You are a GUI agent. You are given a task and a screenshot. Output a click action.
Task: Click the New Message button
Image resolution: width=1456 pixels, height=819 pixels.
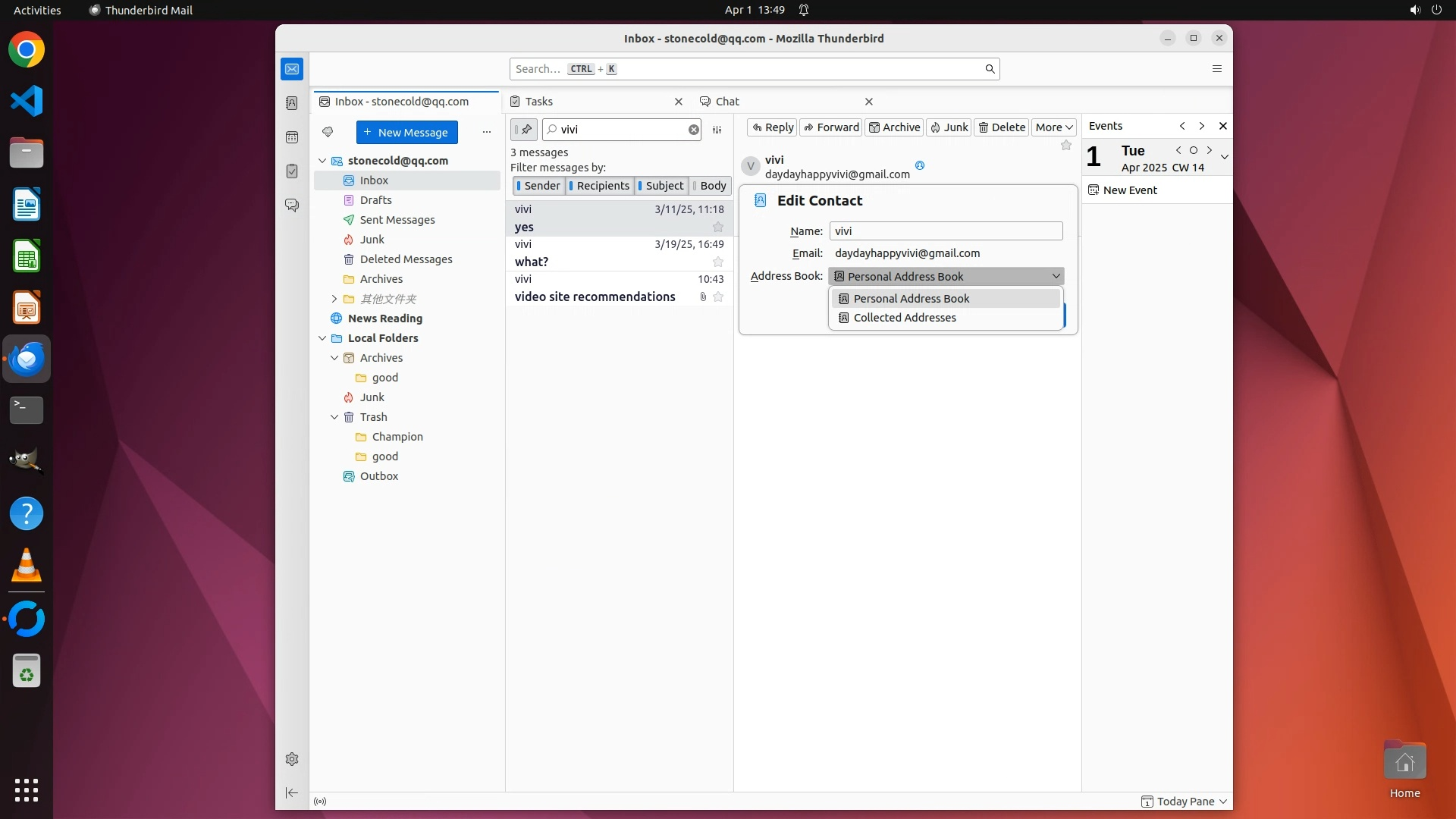406,132
